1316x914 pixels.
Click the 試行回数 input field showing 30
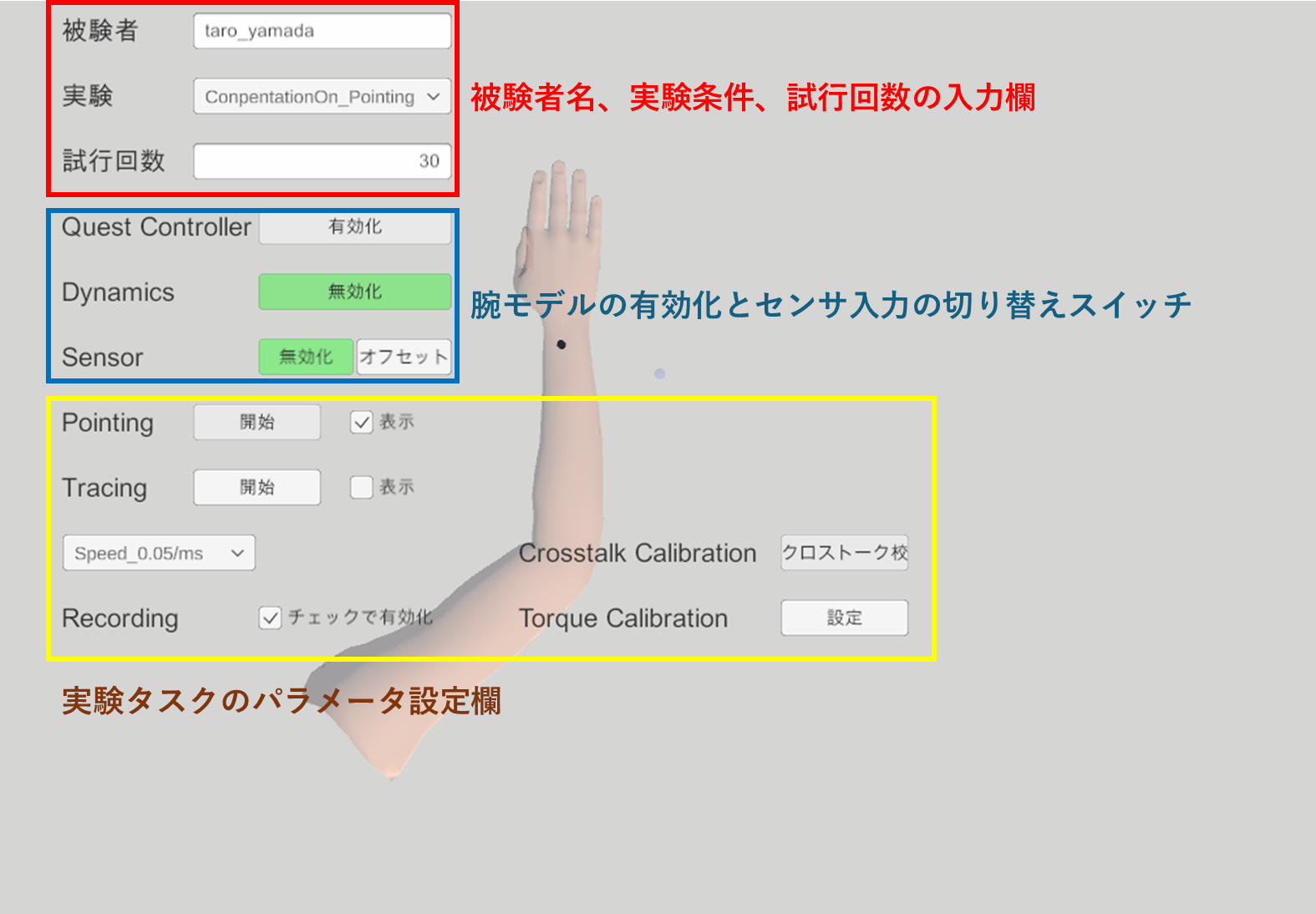pyautogui.click(x=323, y=161)
